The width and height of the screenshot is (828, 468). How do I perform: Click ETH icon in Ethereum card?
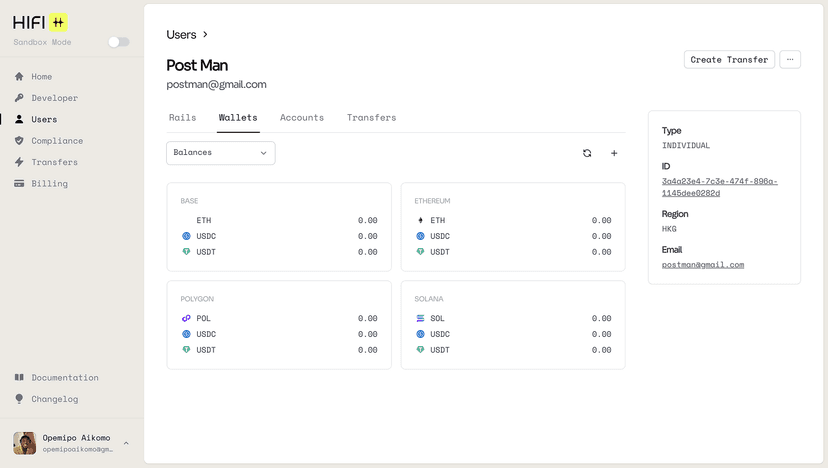click(x=420, y=220)
